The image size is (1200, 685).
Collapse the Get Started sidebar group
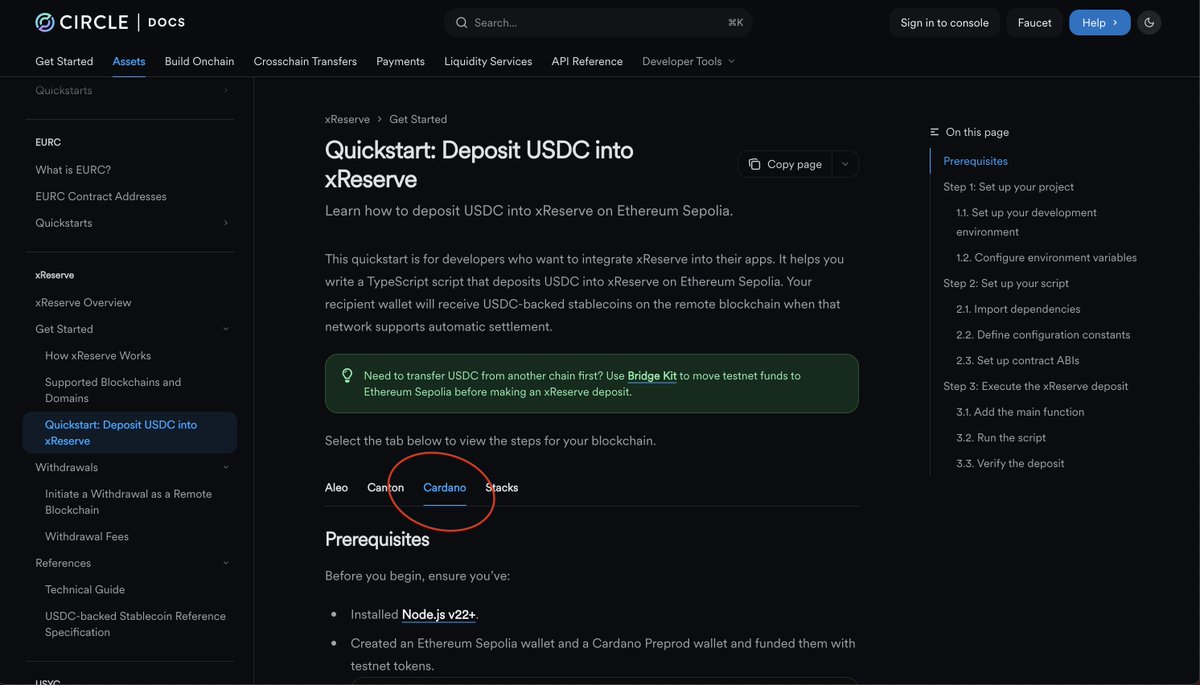[225, 329]
